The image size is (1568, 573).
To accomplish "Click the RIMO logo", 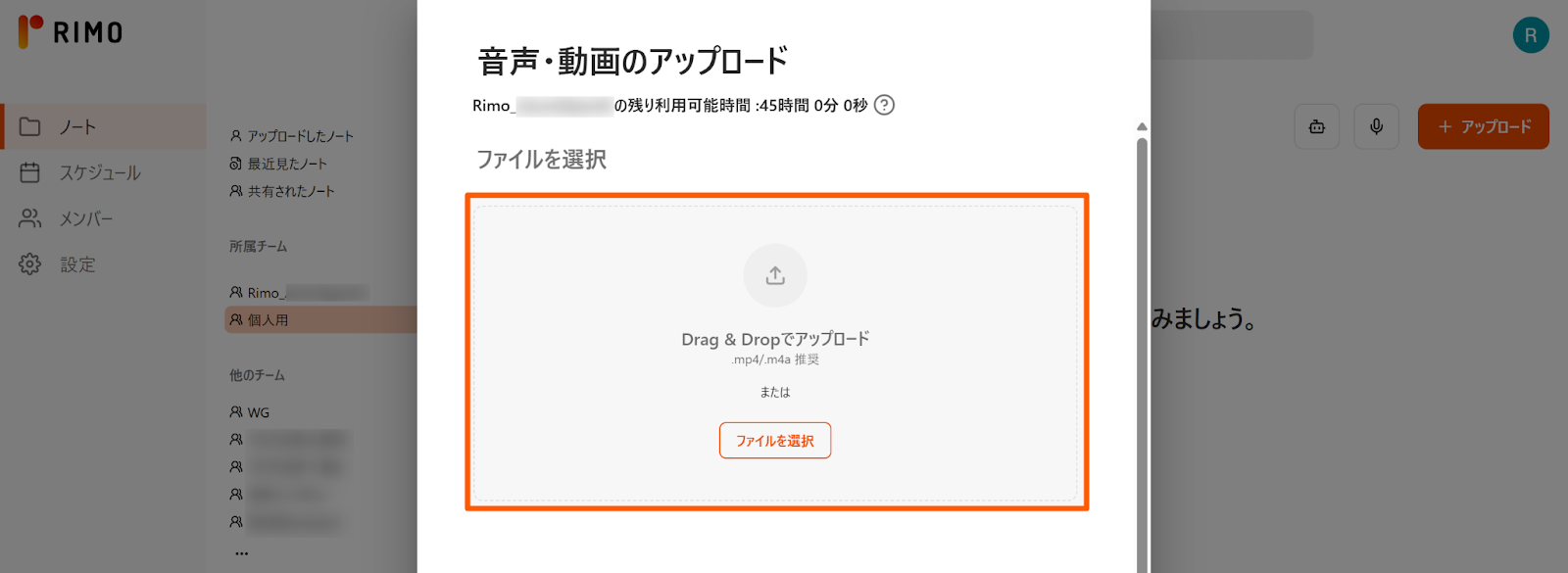I will (71, 31).
